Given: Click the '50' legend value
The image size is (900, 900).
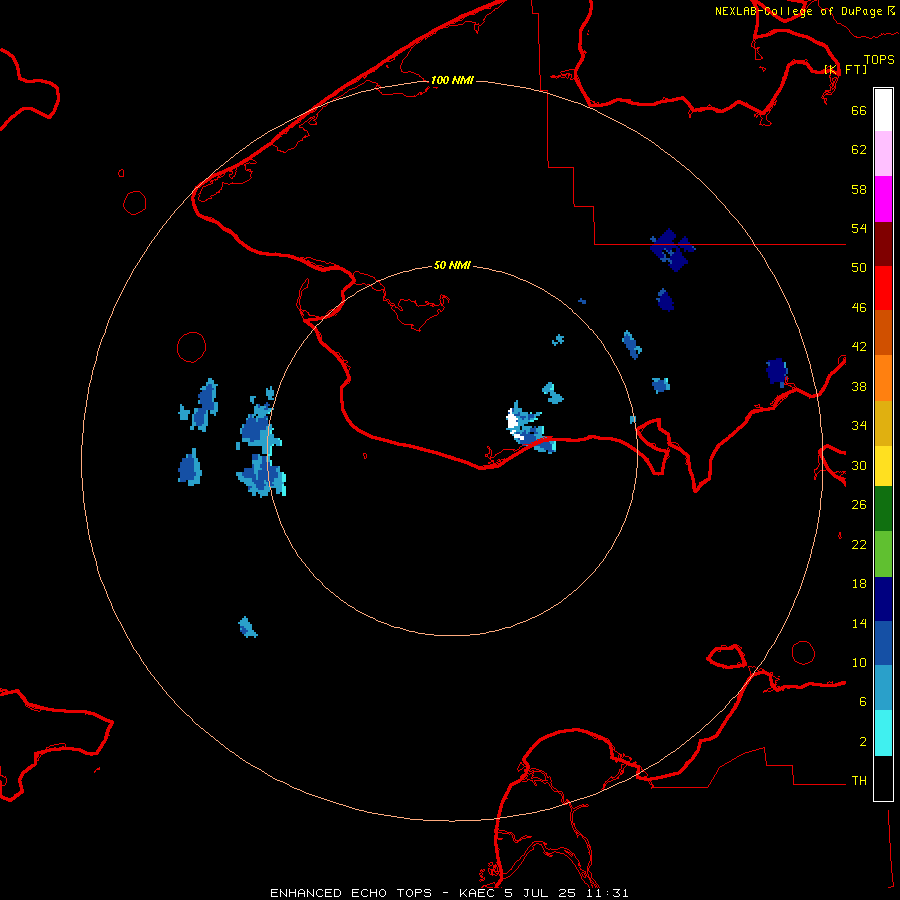Looking at the screenshot, I should pyautogui.click(x=859, y=268).
